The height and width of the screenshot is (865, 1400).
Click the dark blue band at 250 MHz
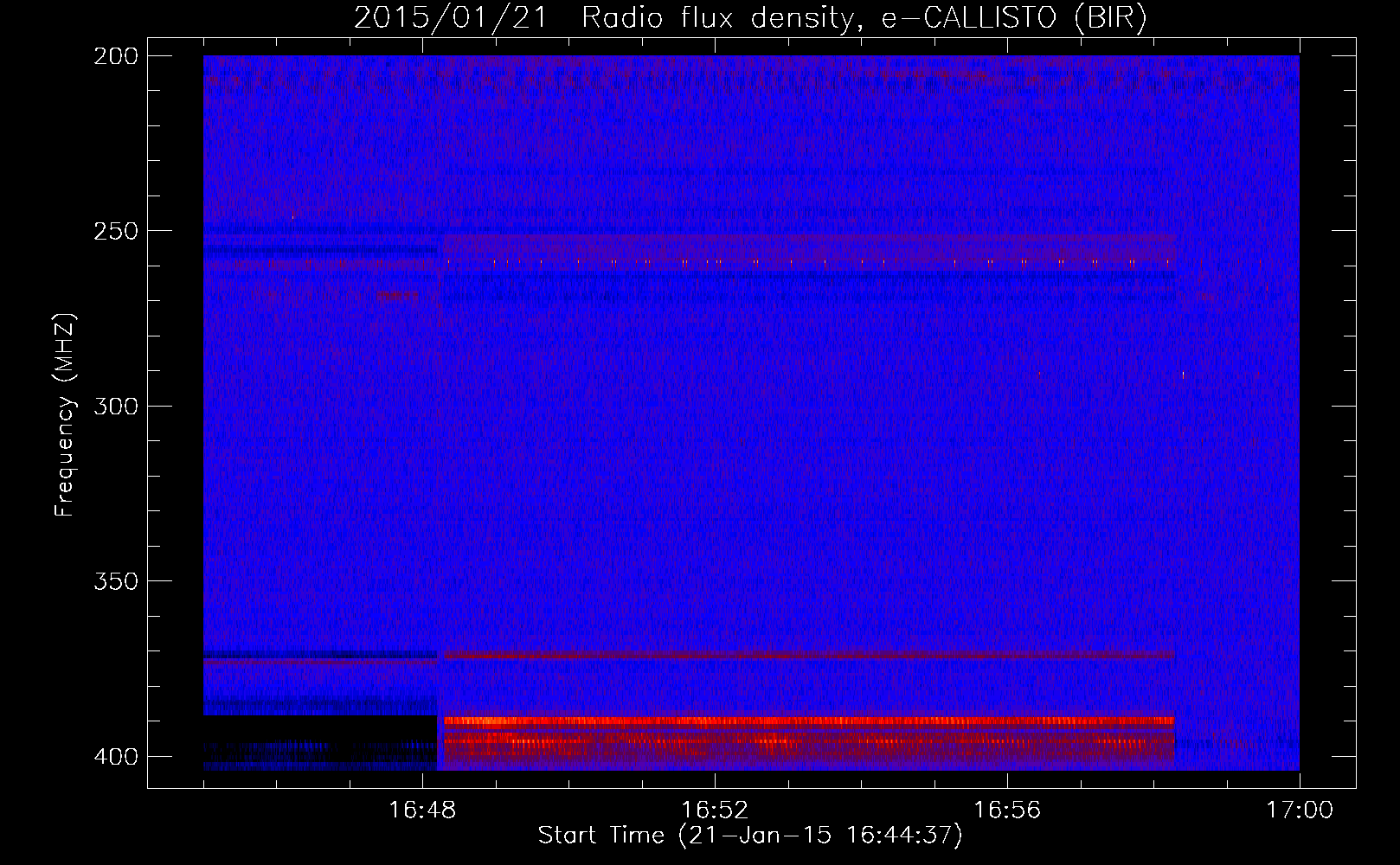pyautogui.click(x=320, y=230)
